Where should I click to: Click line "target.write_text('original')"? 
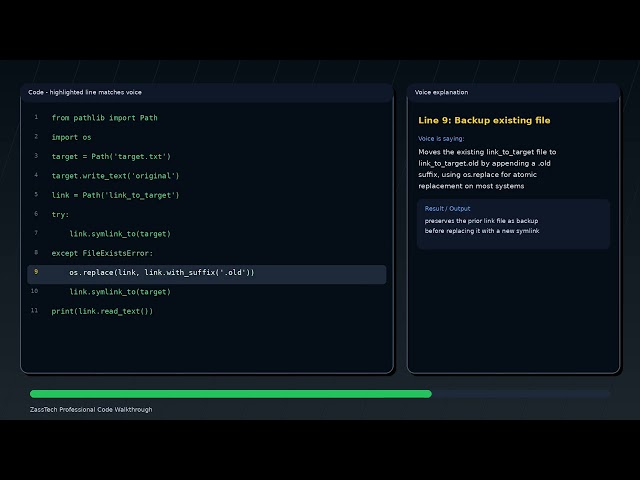click(x=116, y=176)
